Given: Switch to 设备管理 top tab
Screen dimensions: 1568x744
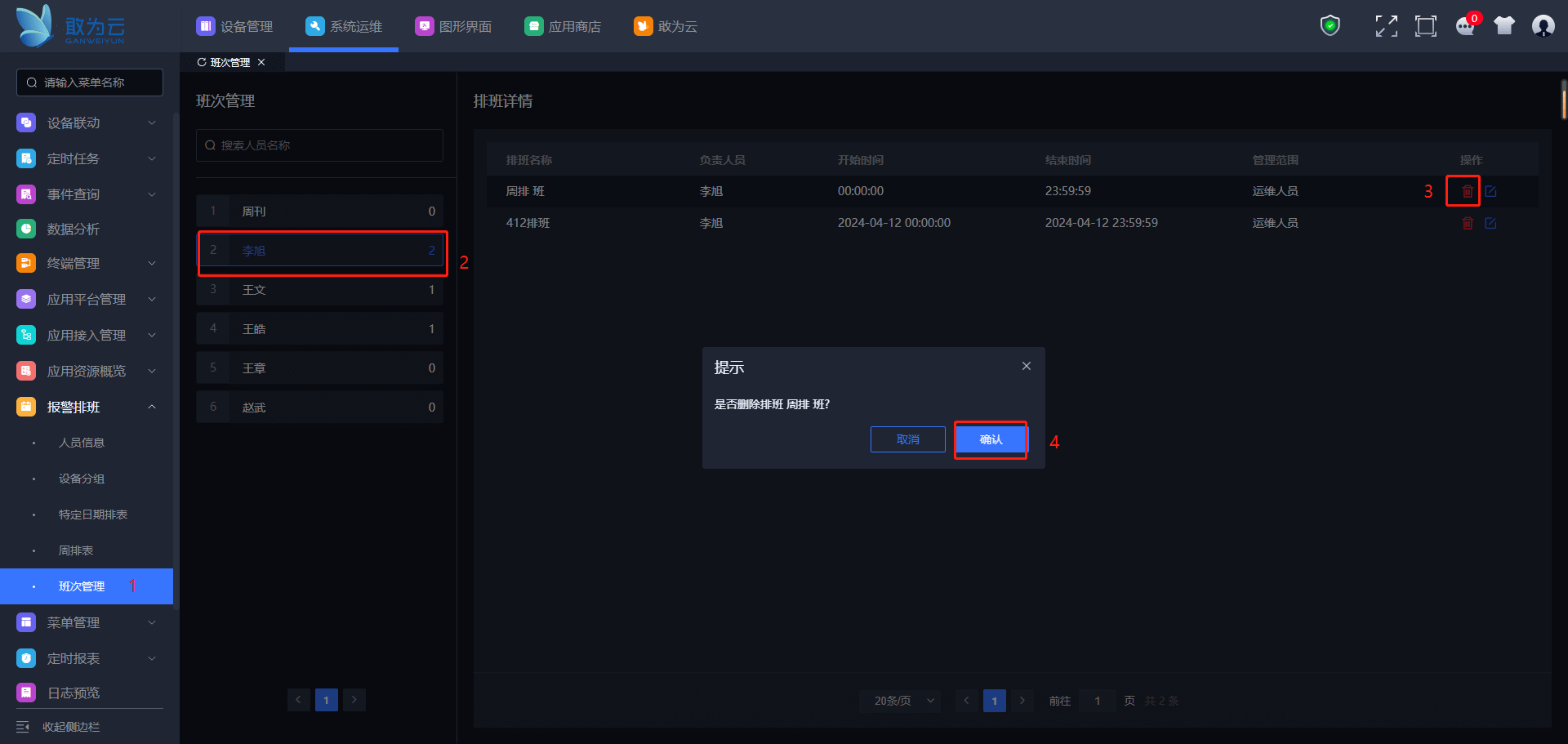Looking at the screenshot, I should [235, 26].
